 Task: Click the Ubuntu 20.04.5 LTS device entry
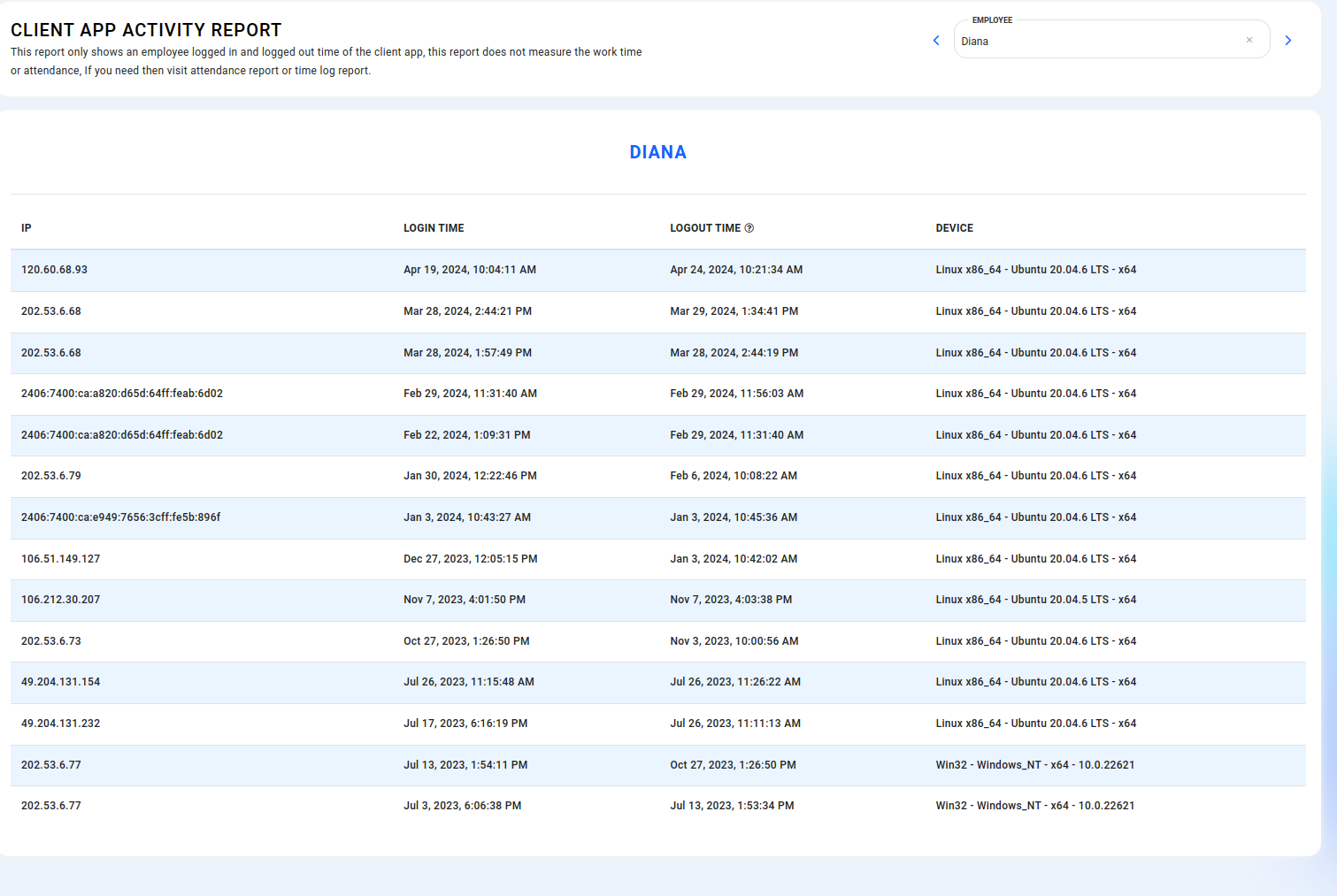click(x=1035, y=600)
